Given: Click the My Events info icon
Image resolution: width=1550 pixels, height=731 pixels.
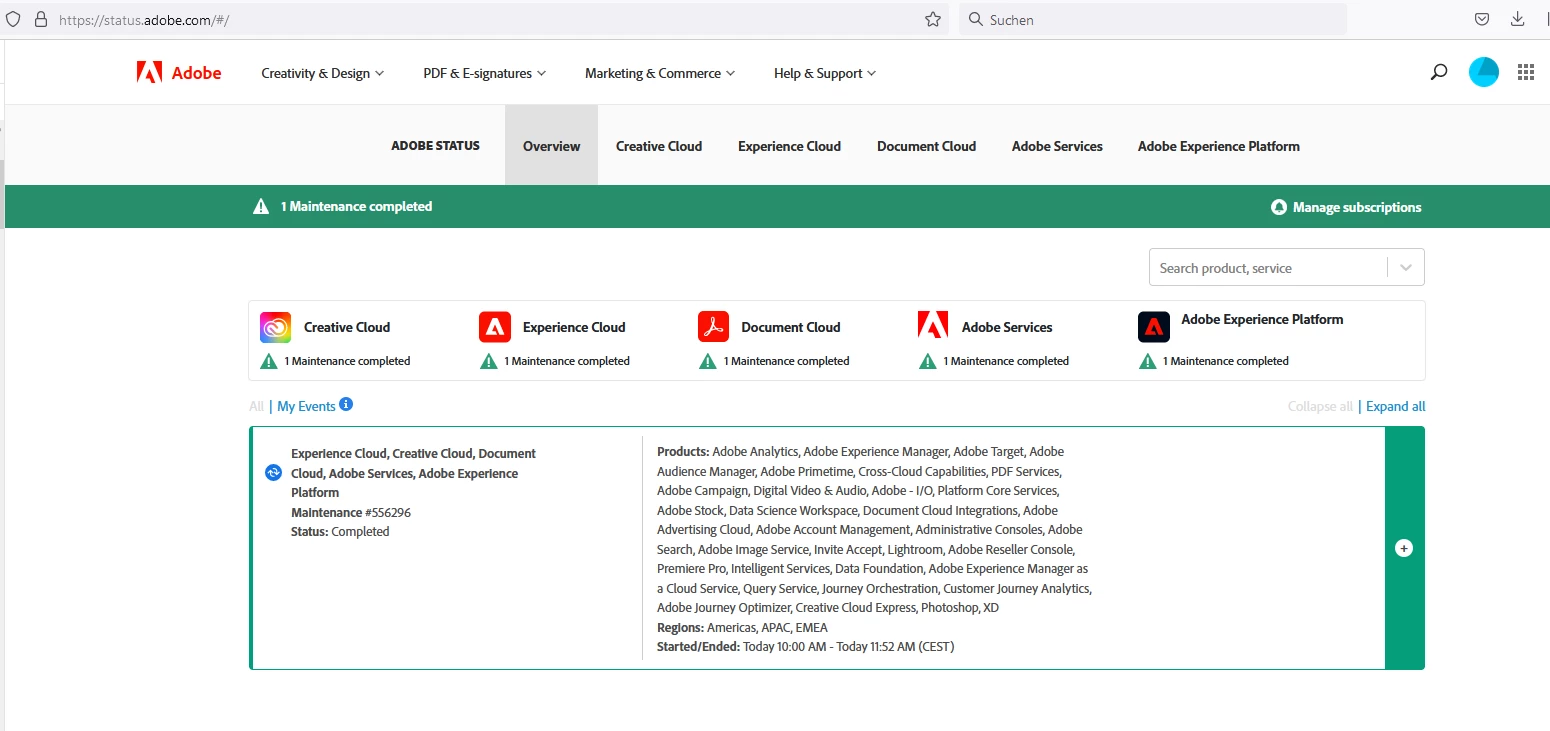Looking at the screenshot, I should coord(346,404).
